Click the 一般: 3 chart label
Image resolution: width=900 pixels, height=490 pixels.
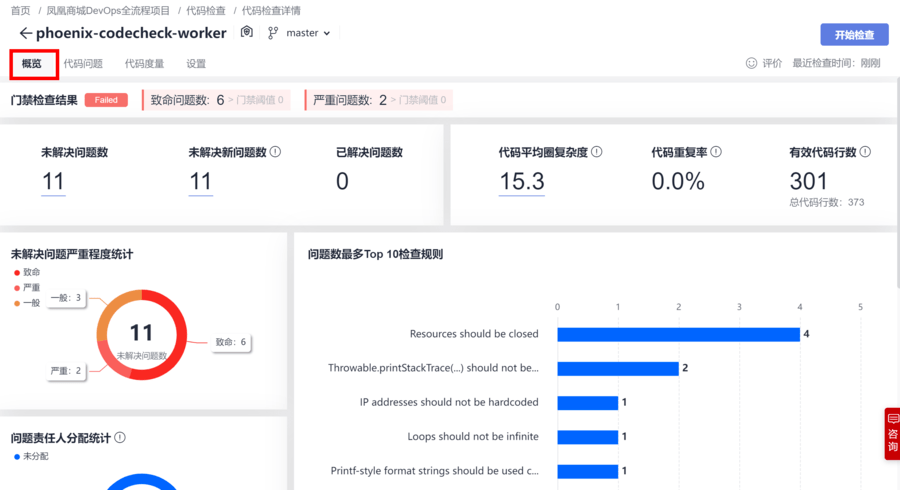[66, 298]
